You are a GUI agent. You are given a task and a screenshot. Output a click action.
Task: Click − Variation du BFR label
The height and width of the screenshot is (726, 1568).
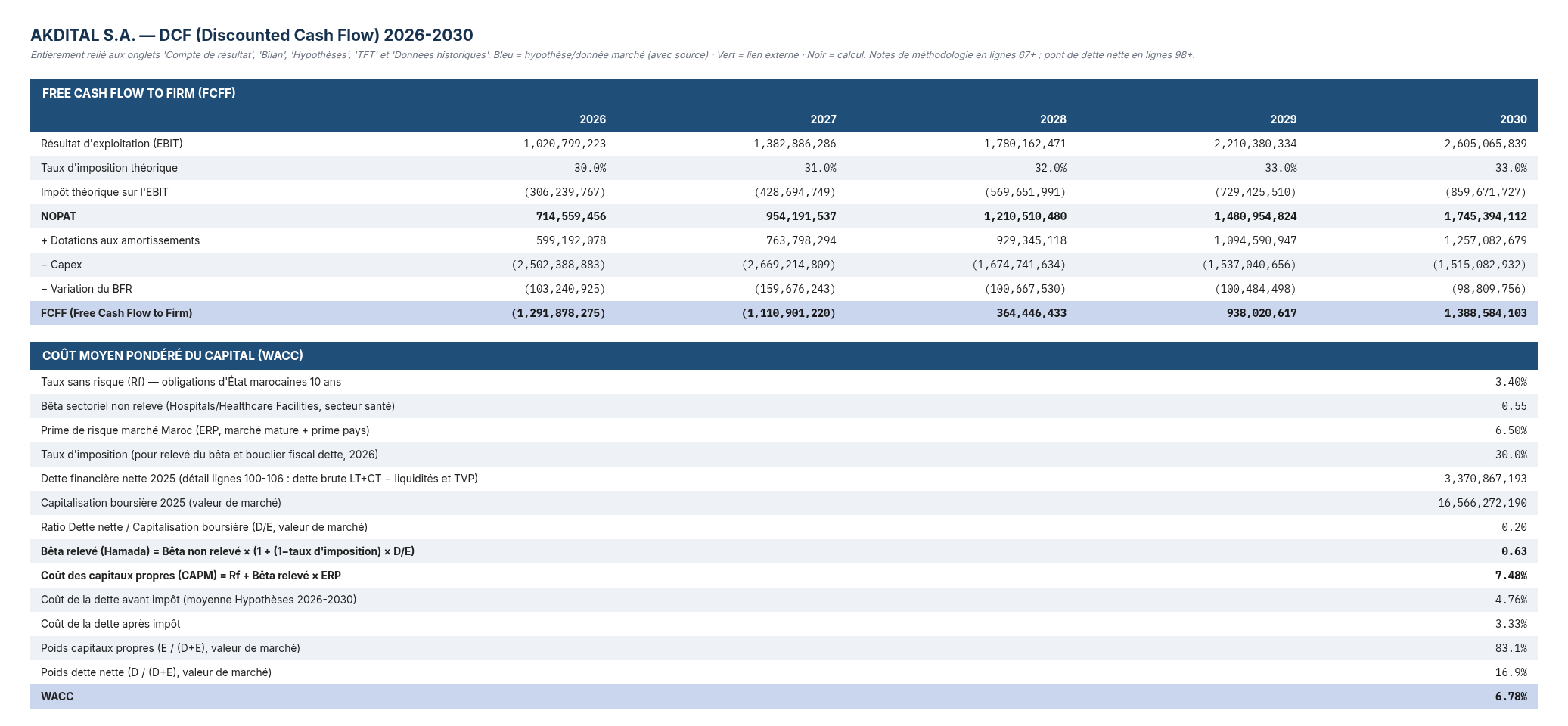click(x=86, y=289)
